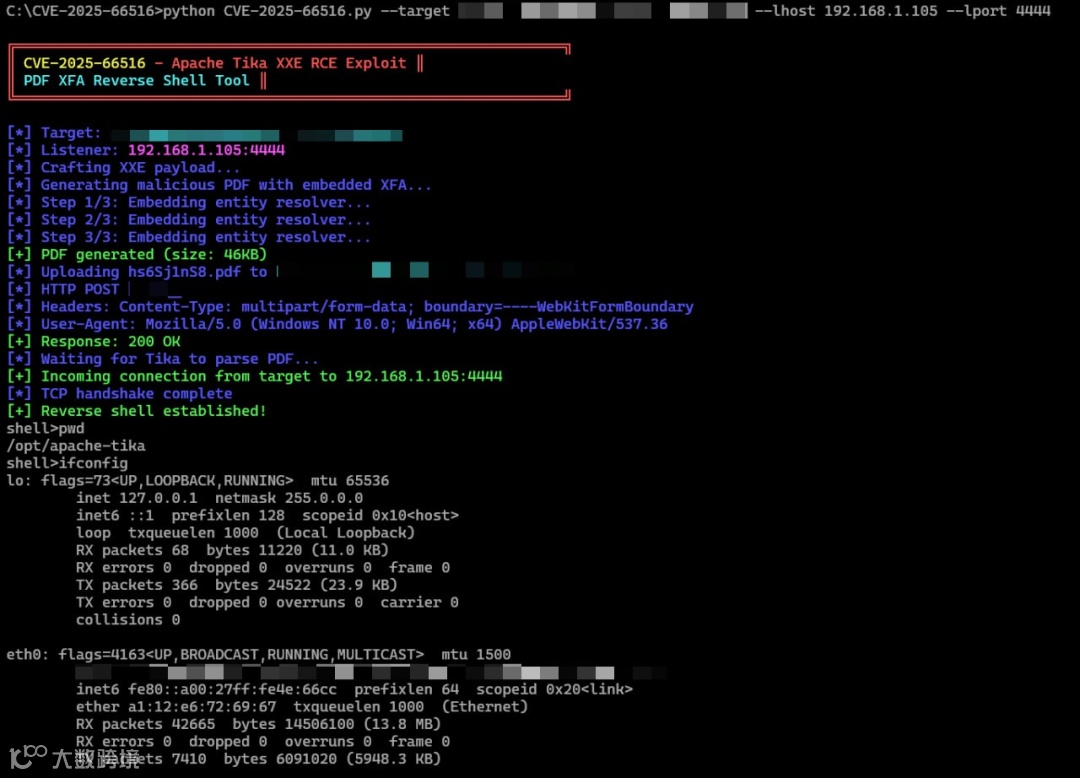Viewport: 1080px width, 778px height.
Task: Click the lo line with 'frame 0'
Action: (262, 567)
